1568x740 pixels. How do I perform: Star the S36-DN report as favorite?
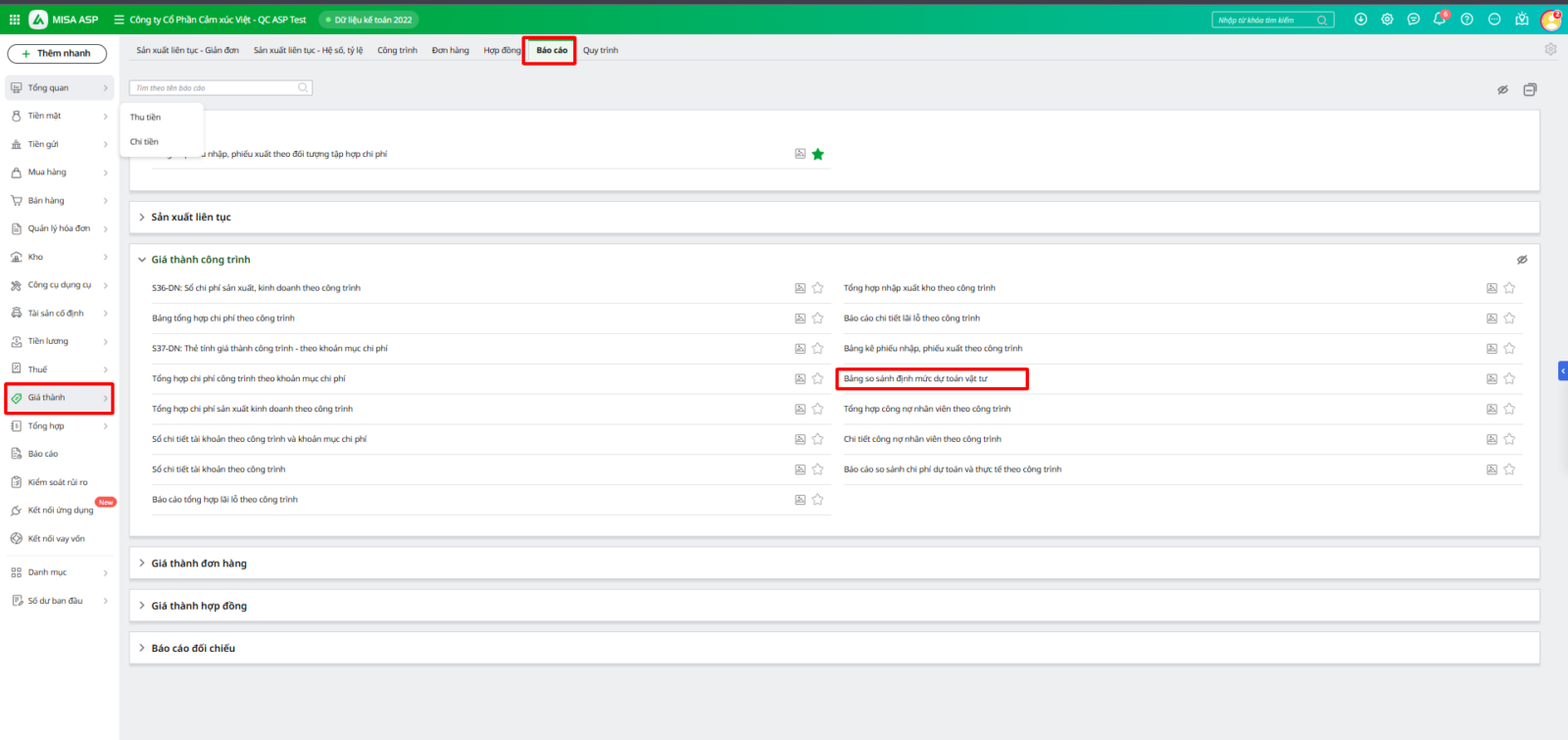click(817, 288)
